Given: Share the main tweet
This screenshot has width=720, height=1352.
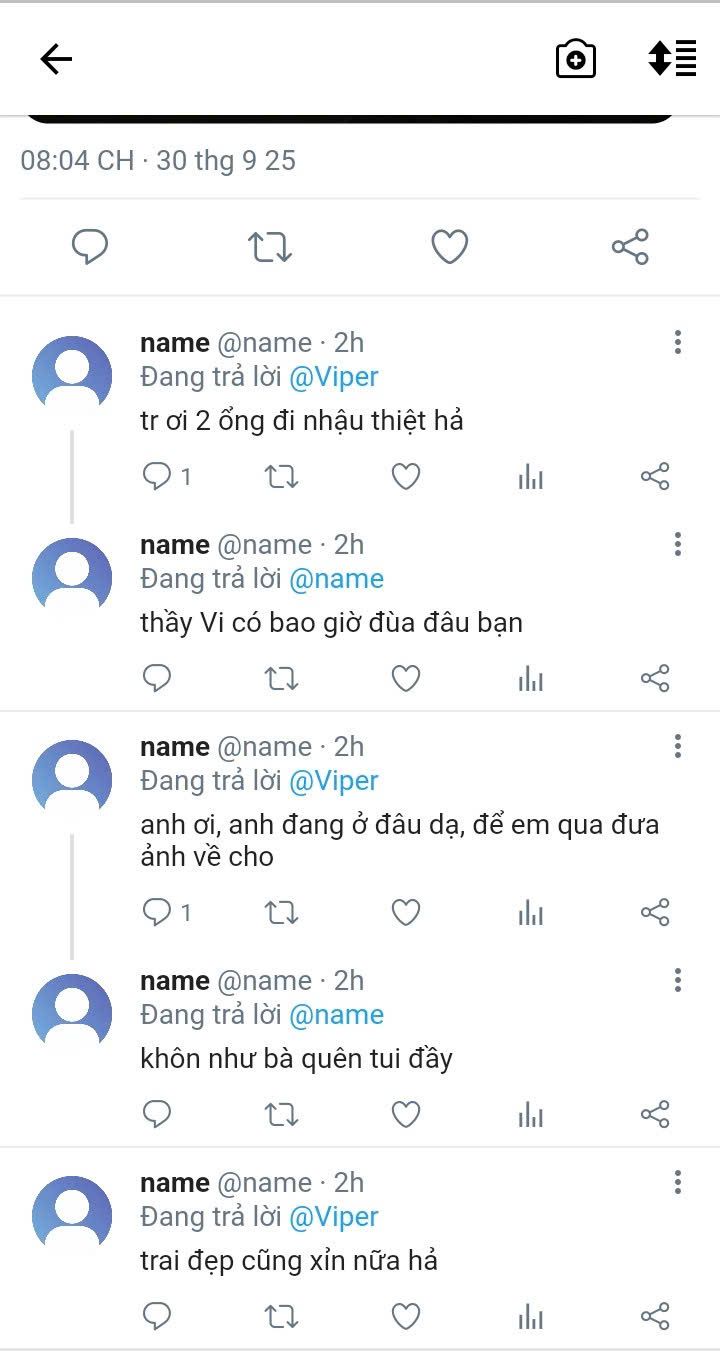Looking at the screenshot, I should [630, 246].
